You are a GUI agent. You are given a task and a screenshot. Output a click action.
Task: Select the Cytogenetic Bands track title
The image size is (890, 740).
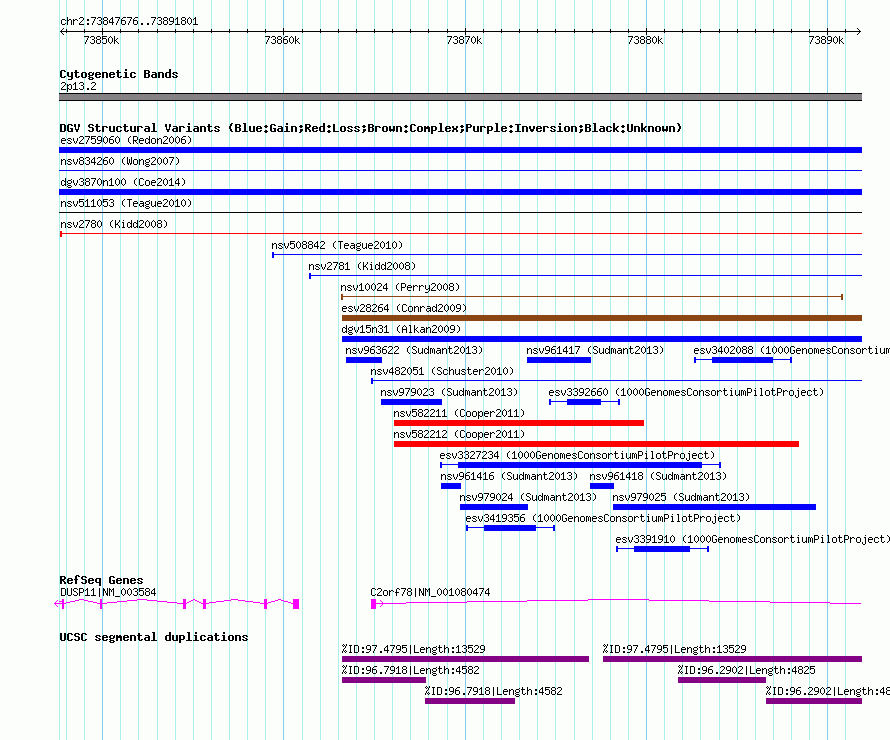click(119, 74)
